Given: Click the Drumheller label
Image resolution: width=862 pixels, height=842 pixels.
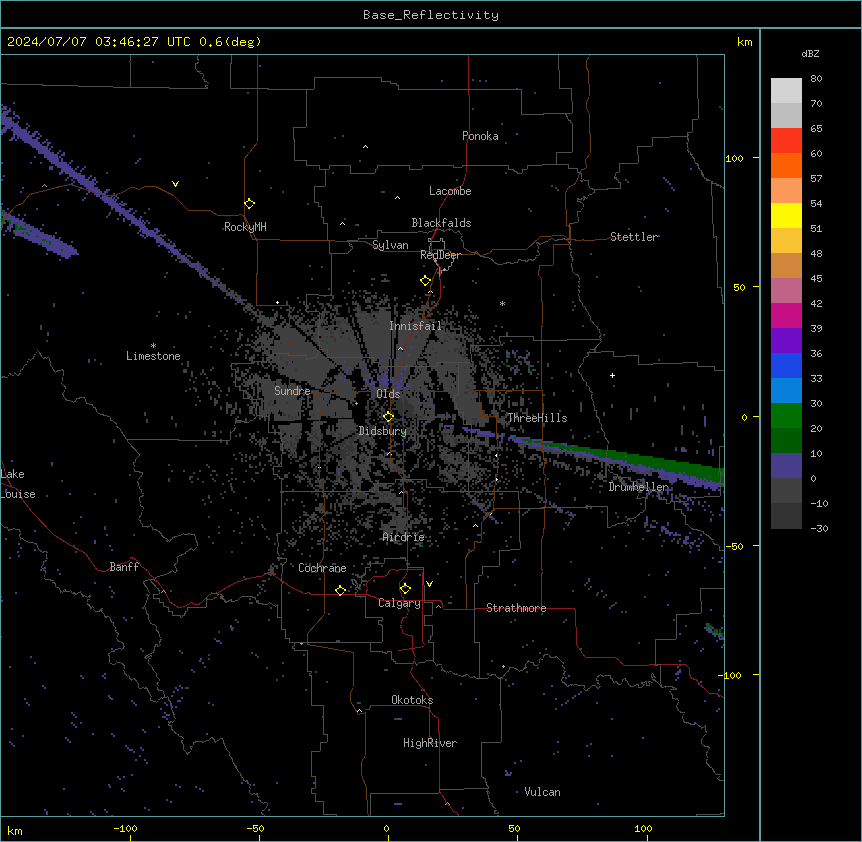Looking at the screenshot, I should pyautogui.click(x=638, y=487).
